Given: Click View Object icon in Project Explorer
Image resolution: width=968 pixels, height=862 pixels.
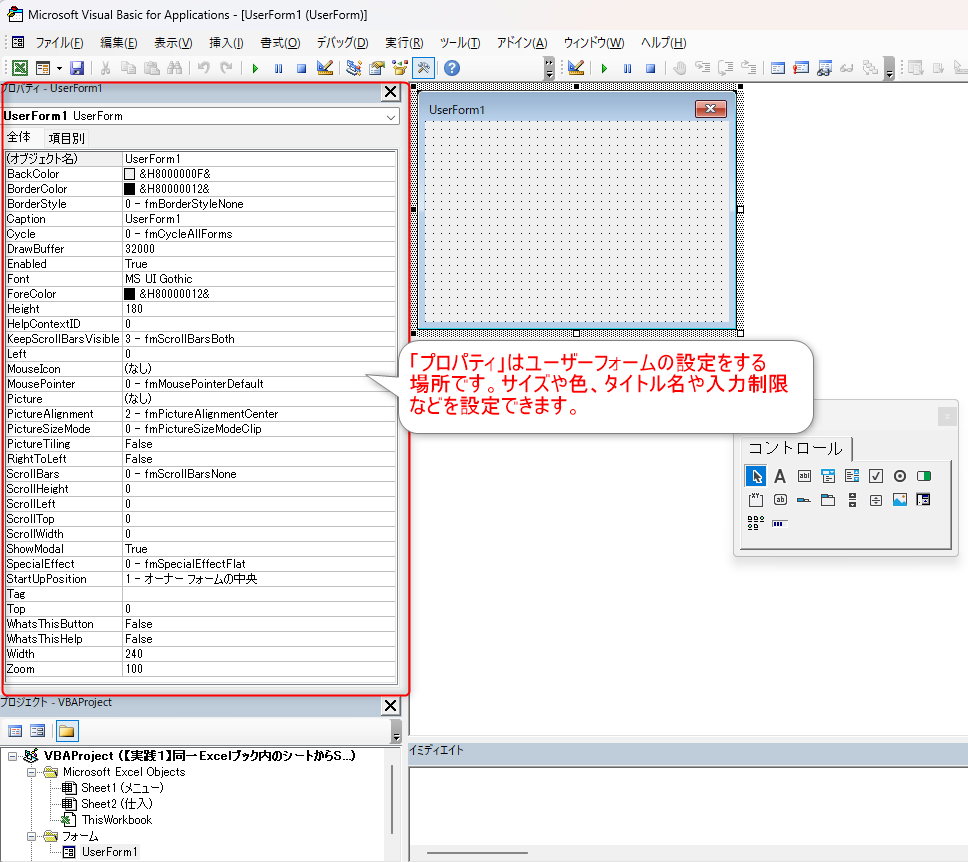Looking at the screenshot, I should point(38,732).
